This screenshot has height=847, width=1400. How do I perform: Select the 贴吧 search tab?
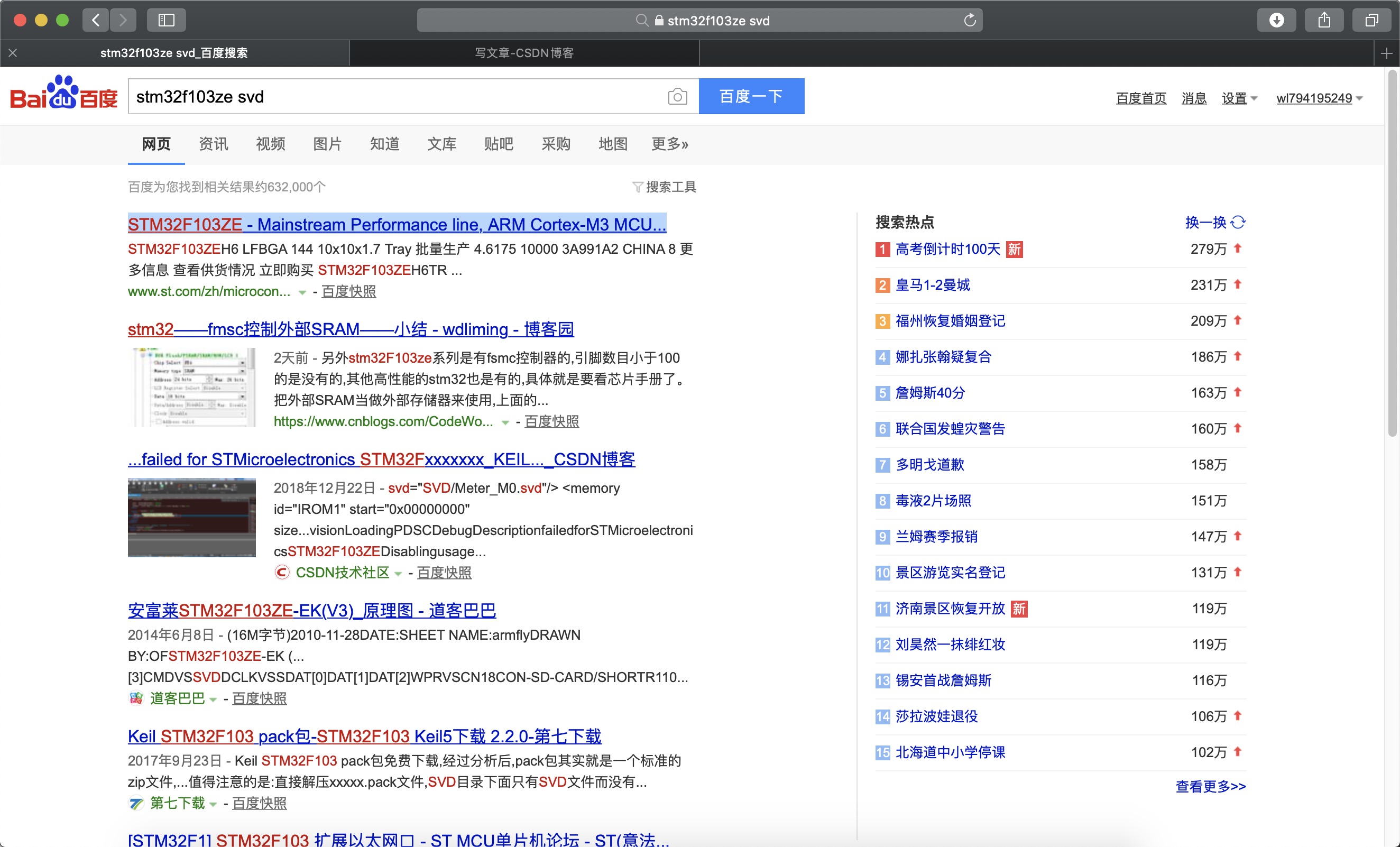(x=498, y=144)
